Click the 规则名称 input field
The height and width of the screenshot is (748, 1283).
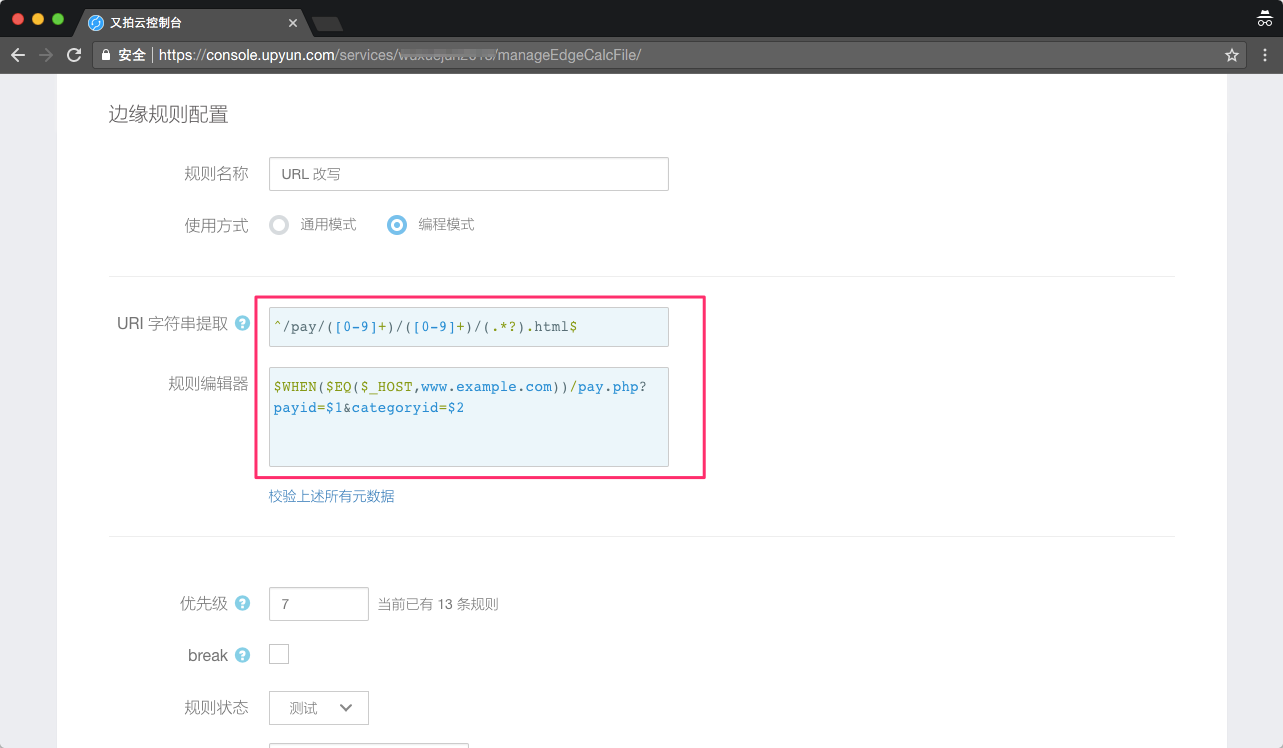(x=468, y=174)
